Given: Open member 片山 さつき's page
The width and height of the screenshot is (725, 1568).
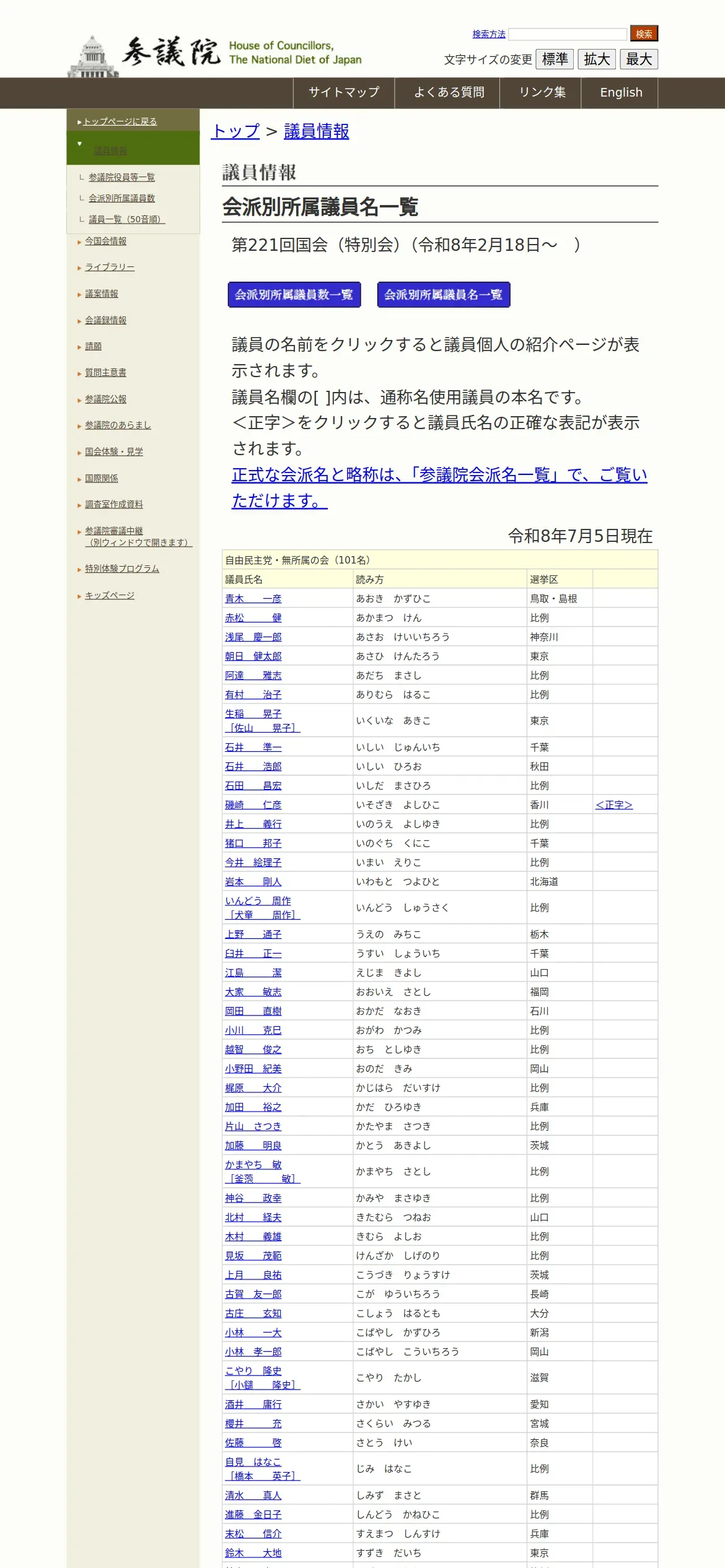Looking at the screenshot, I should [x=253, y=1126].
